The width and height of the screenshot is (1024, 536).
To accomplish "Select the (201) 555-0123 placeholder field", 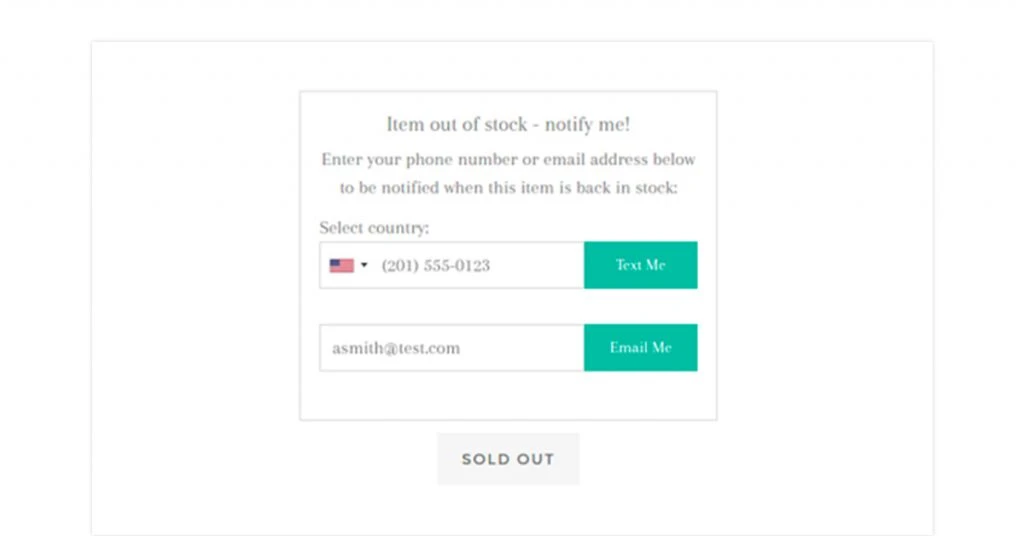I will tap(451, 265).
